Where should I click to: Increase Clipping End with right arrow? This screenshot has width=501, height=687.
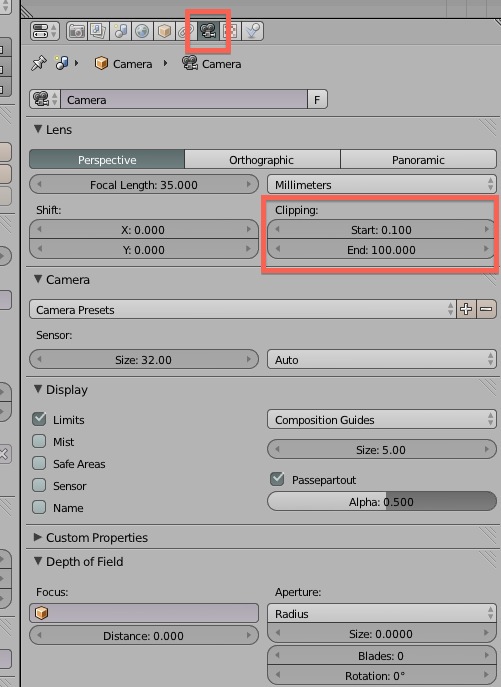(x=486, y=249)
